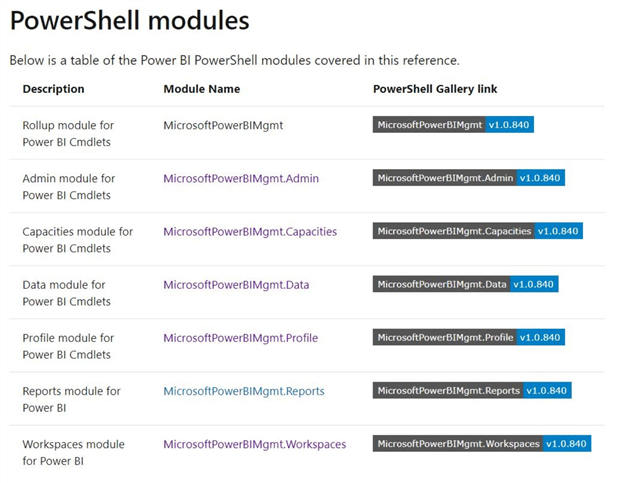Click the Module Name column header
Image resolution: width=634 pixels, height=483 pixels.
[x=201, y=89]
